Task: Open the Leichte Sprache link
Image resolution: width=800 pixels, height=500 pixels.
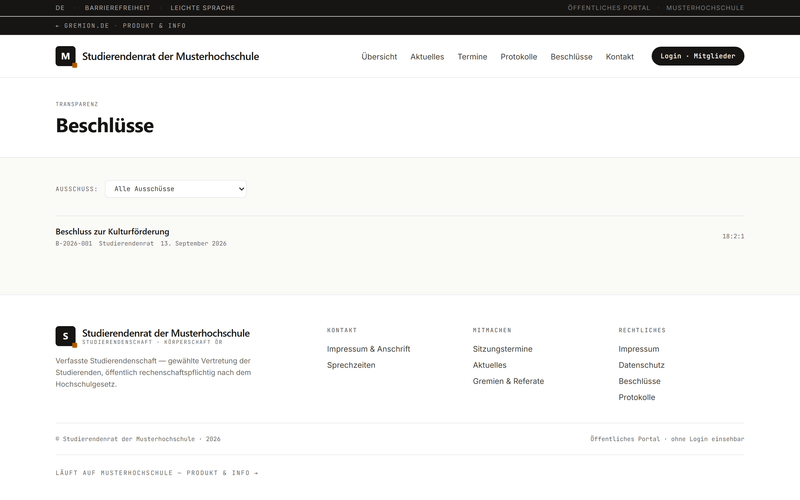Action: pyautogui.click(x=203, y=8)
